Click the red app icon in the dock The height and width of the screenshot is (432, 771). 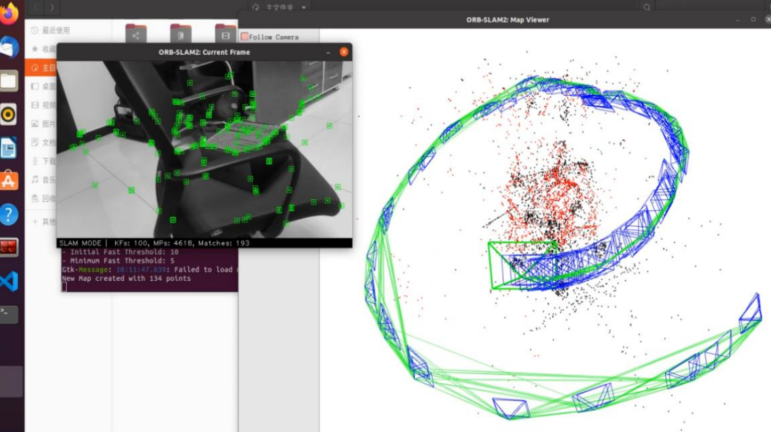tap(9, 248)
